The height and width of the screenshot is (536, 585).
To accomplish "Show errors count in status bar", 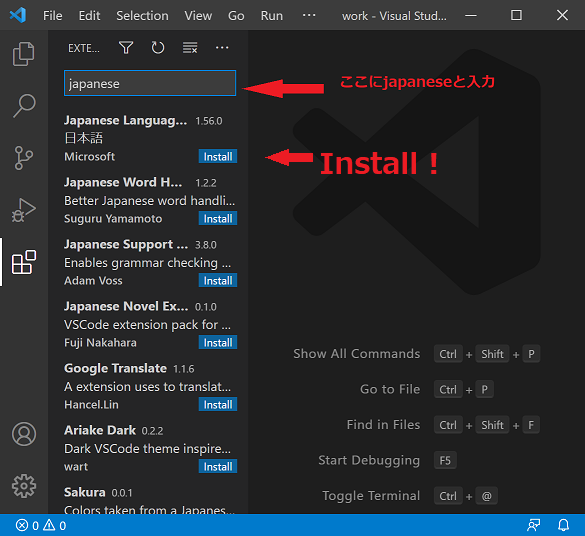I will [x=27, y=525].
